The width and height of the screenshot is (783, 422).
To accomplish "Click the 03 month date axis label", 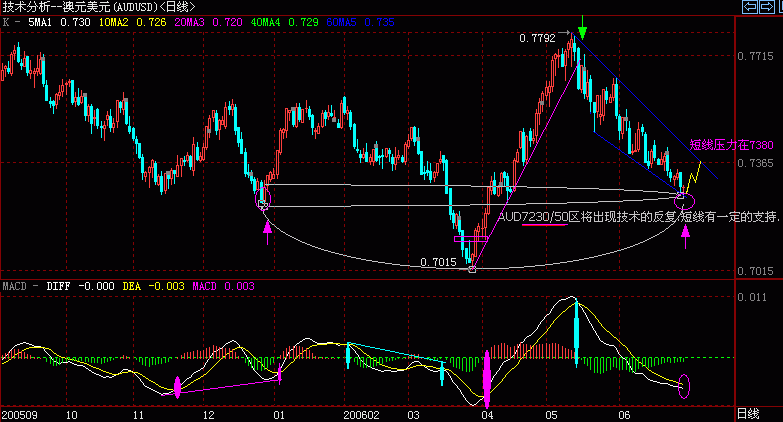I will 413,415.
